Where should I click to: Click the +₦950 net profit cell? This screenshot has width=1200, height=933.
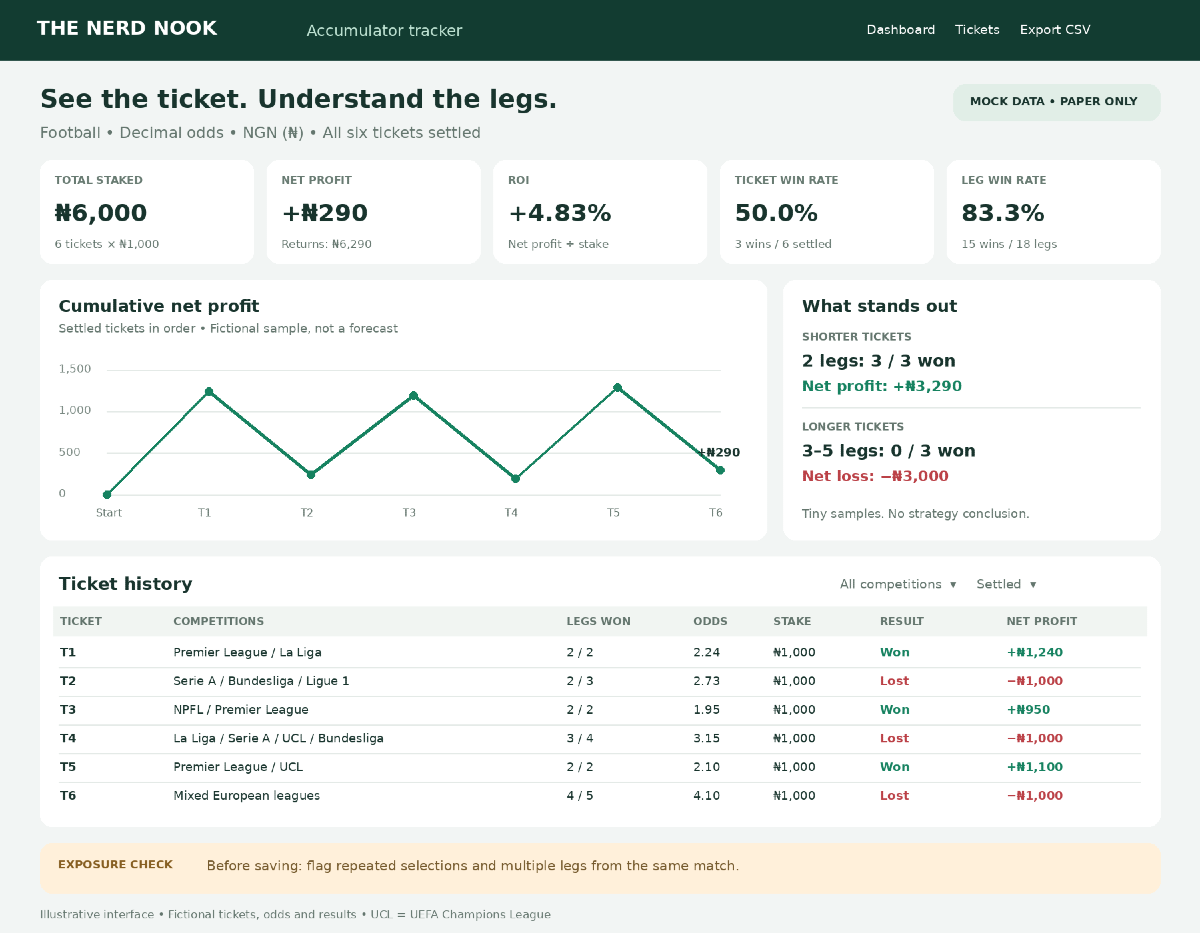1028,710
